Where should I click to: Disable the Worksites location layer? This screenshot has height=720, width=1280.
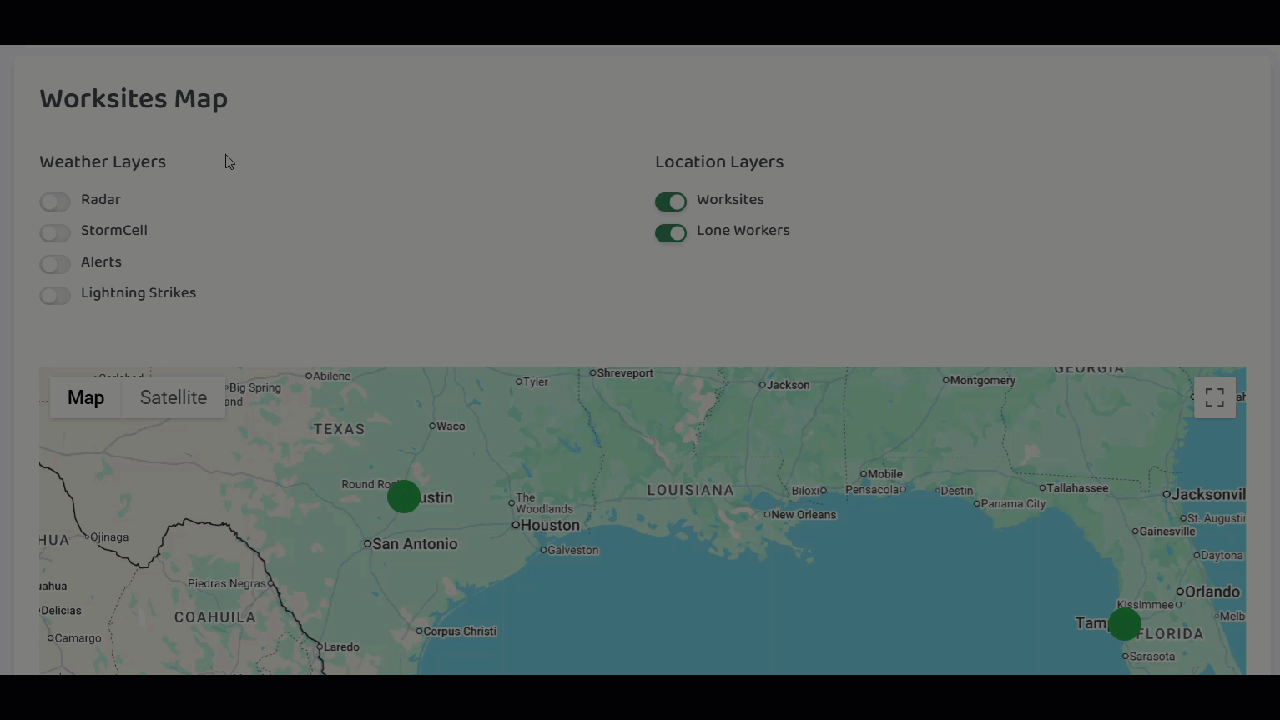[x=671, y=202]
